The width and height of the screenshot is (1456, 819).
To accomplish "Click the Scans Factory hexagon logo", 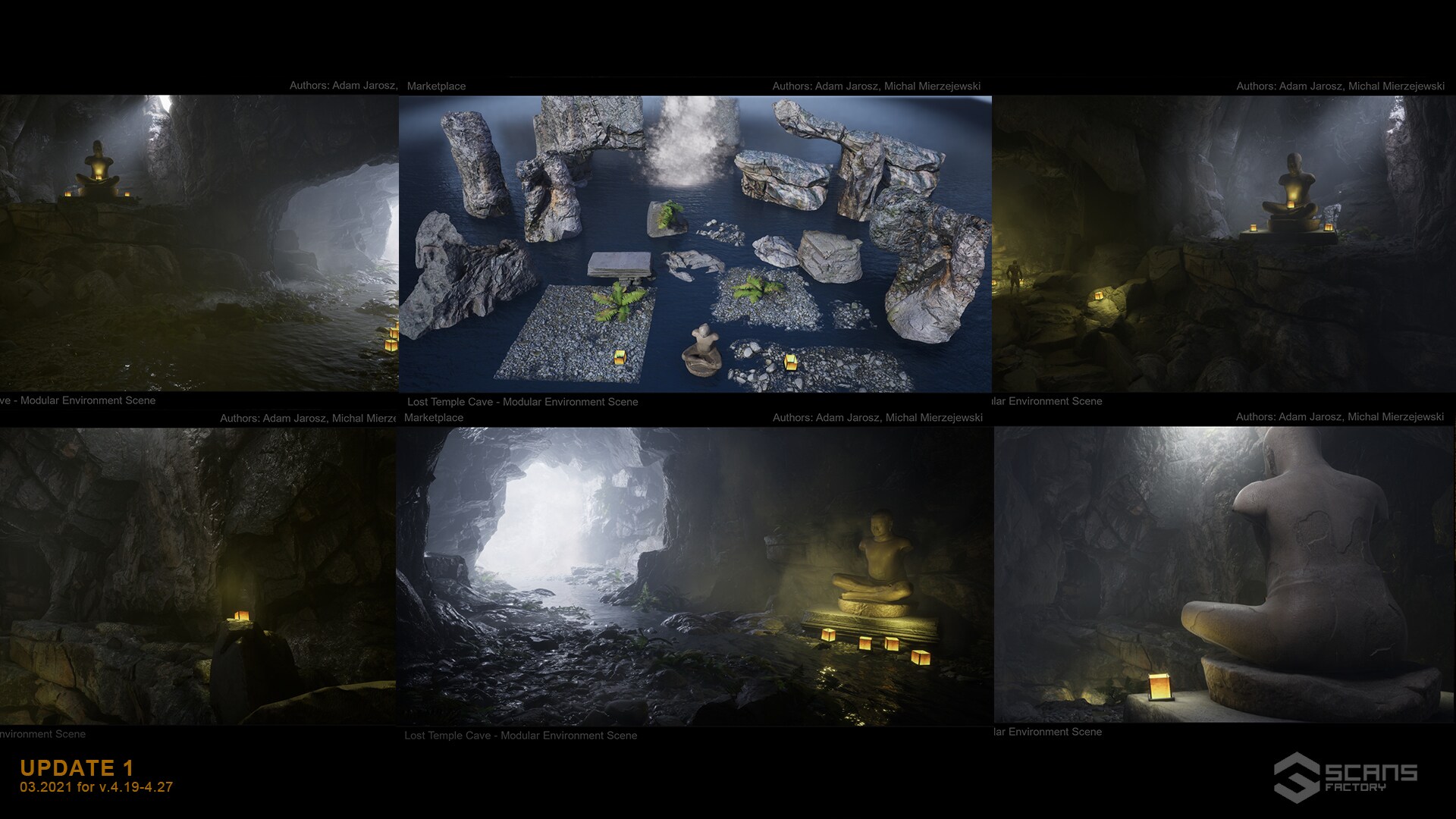I will click(1296, 777).
